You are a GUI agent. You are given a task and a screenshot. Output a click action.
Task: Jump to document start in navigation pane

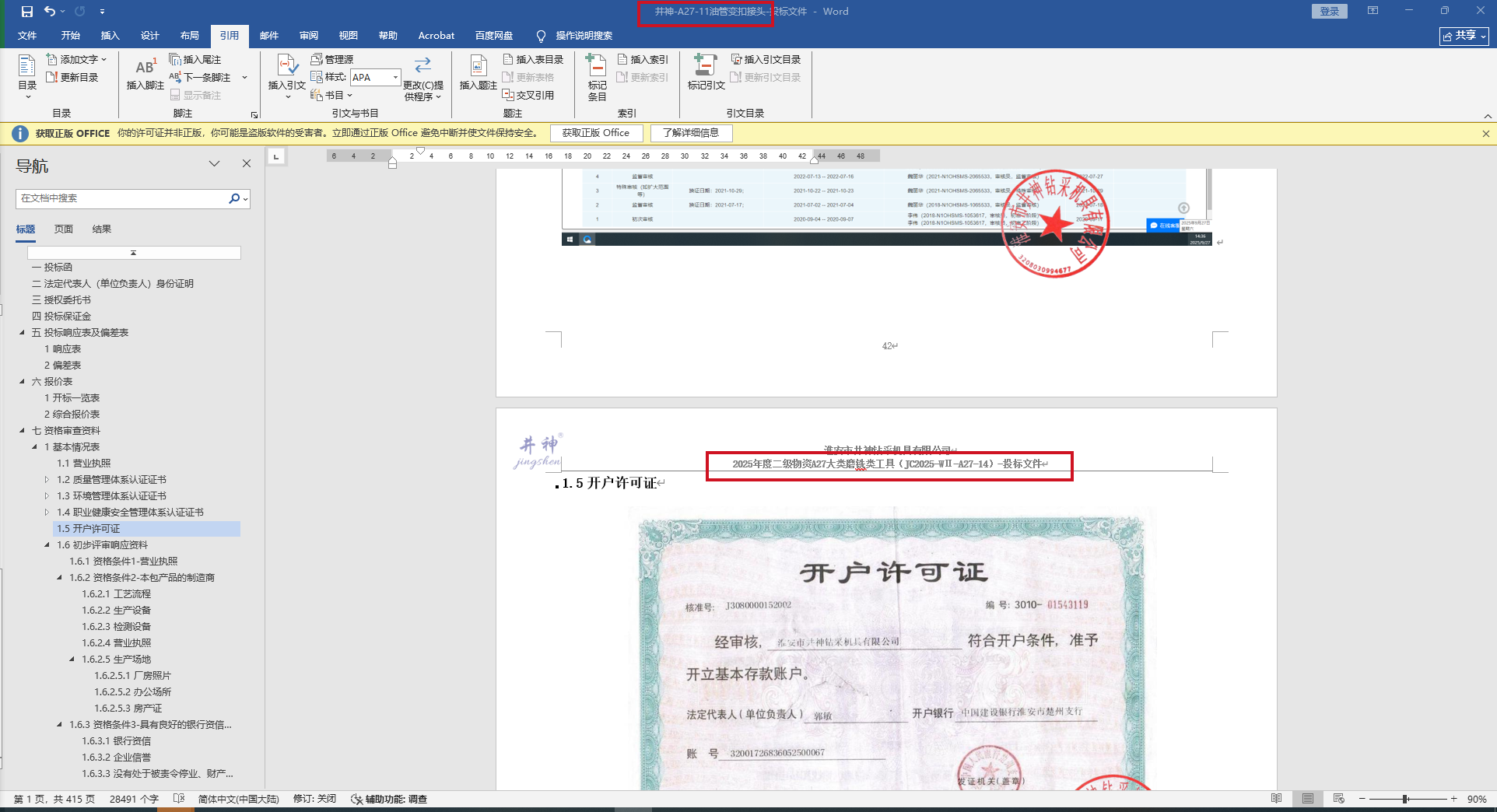click(x=134, y=253)
